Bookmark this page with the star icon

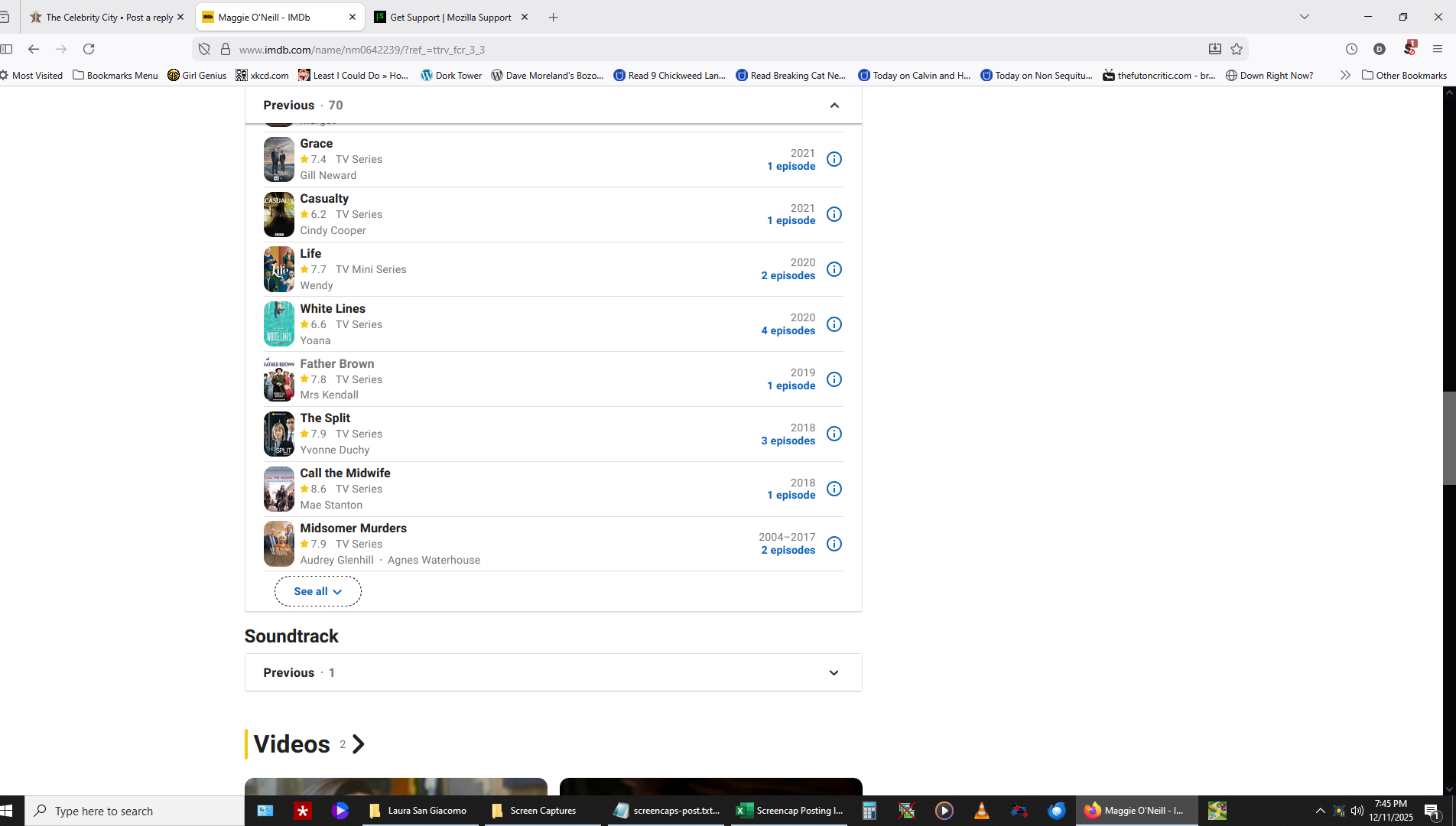[1237, 49]
